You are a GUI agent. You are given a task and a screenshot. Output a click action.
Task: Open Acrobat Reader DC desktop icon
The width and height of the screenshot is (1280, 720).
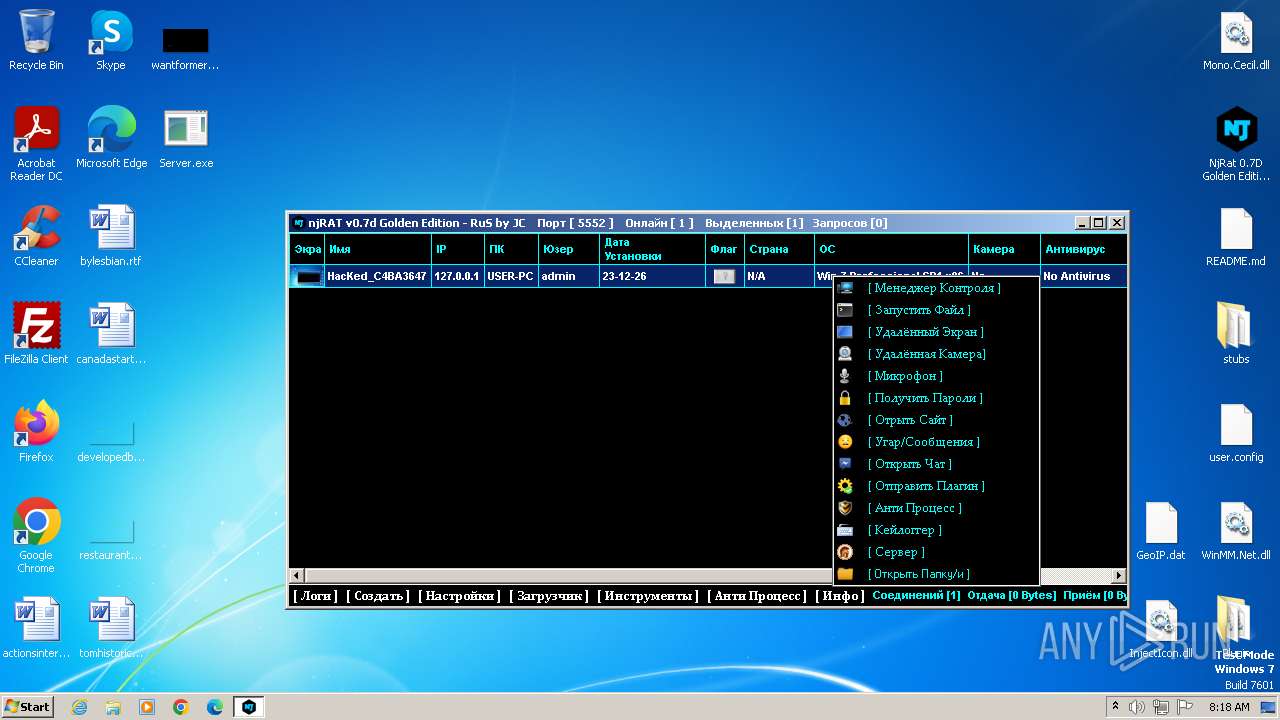pos(36,144)
